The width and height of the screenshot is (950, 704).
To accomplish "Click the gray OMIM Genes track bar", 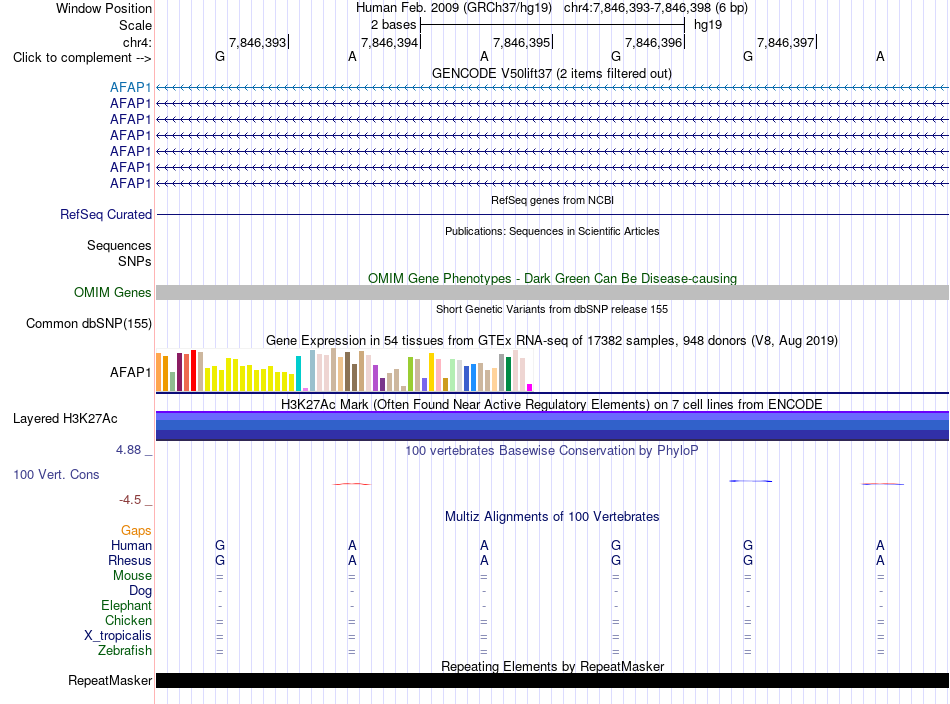I will [553, 293].
